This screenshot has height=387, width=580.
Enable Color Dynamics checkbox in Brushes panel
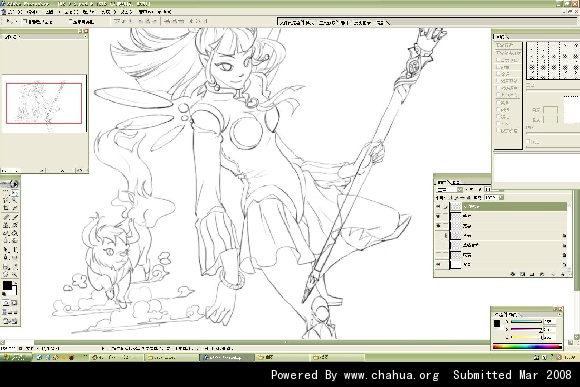coord(498,88)
